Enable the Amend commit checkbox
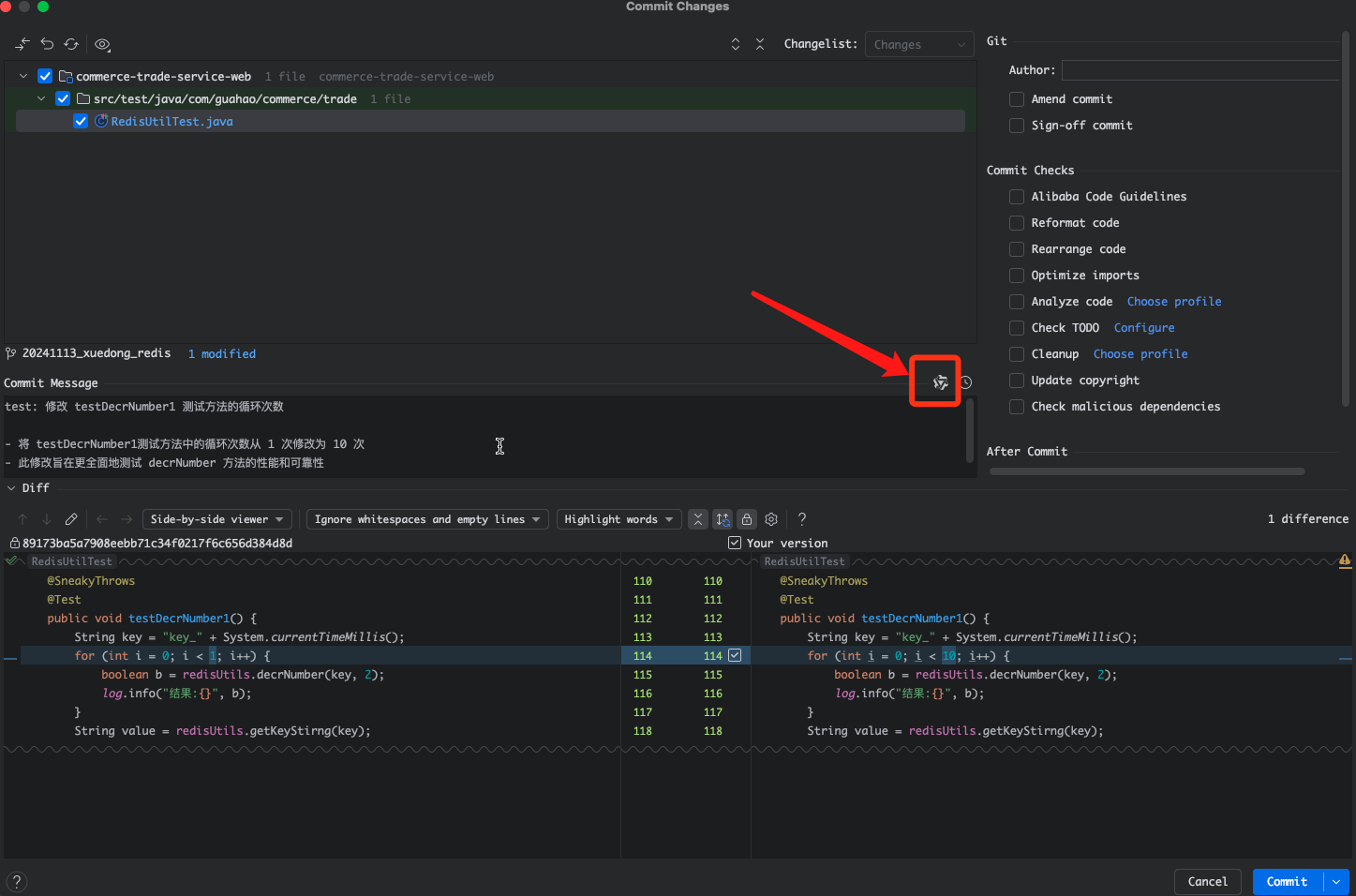Screen dimensions: 1356x896 (1017, 99)
